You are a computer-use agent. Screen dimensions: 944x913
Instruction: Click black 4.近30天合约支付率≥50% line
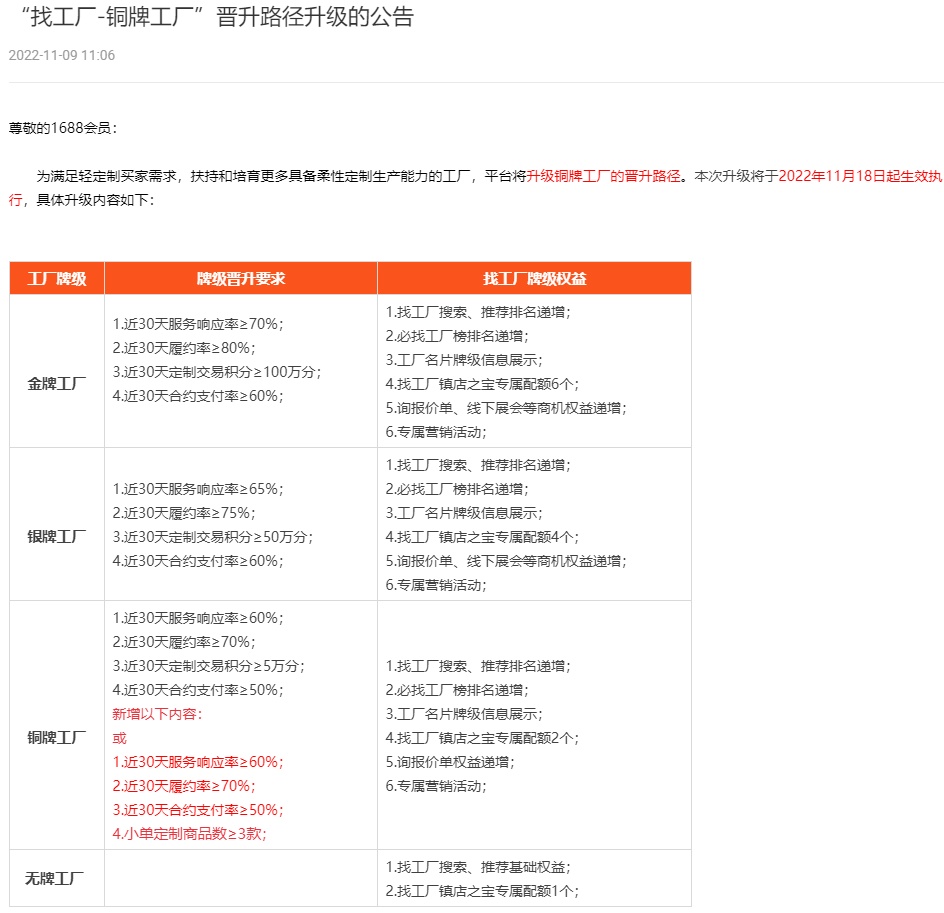[x=198, y=690]
